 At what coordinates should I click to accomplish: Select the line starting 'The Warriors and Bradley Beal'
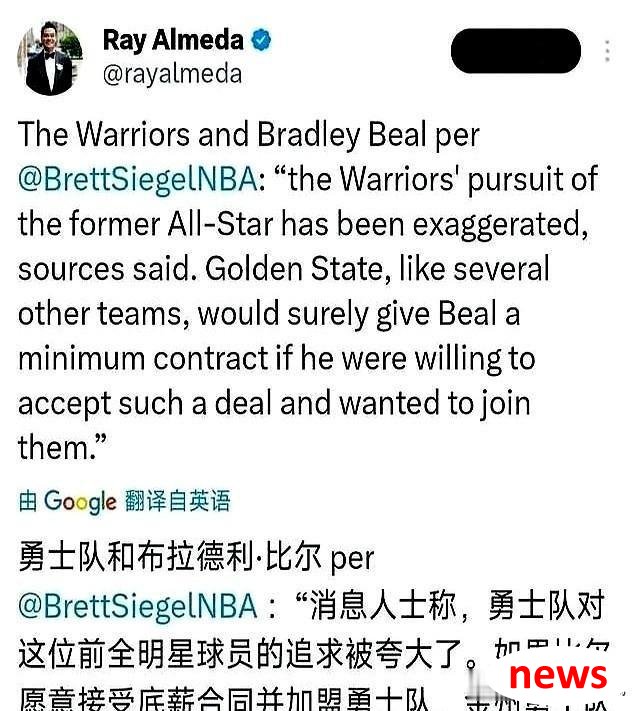[x=249, y=135]
